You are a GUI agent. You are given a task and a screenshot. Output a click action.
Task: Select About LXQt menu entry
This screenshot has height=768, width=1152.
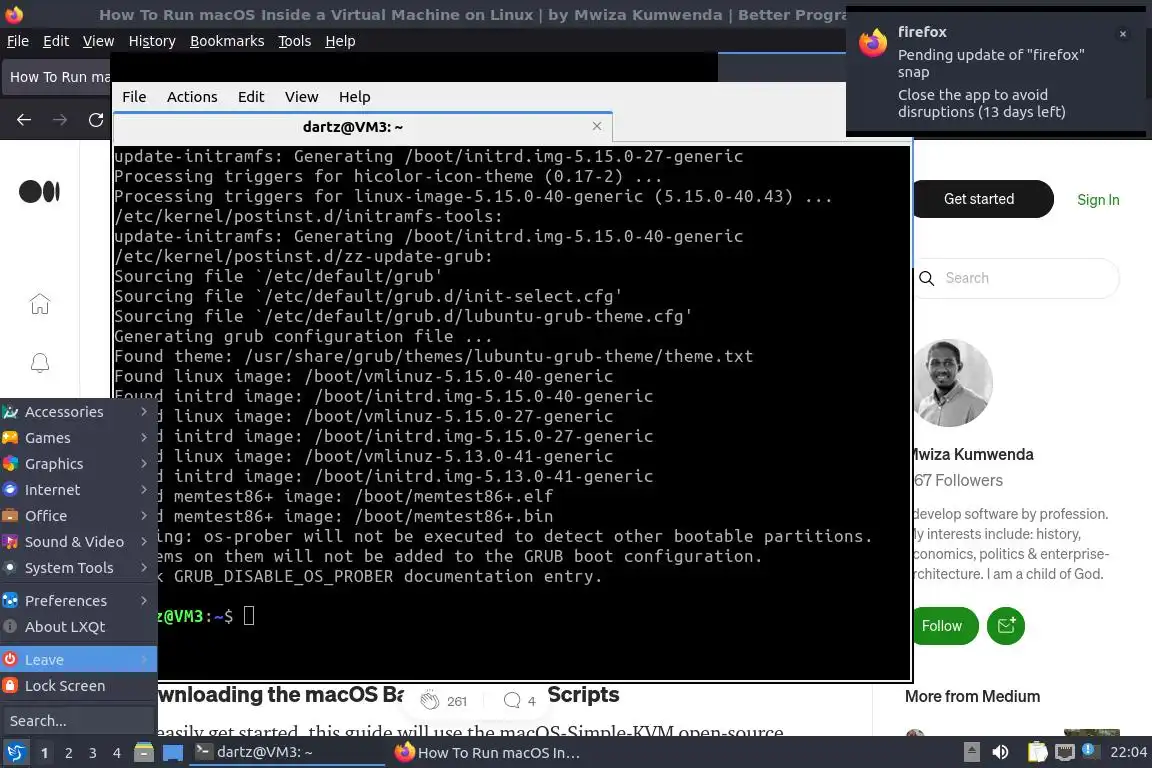coord(79,627)
